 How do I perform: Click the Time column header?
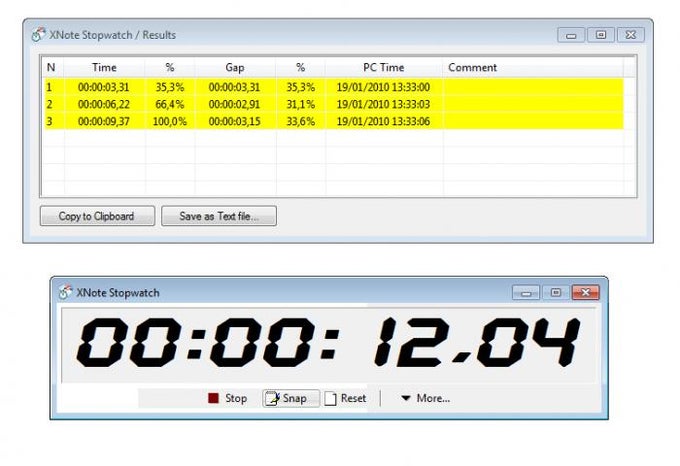104,68
